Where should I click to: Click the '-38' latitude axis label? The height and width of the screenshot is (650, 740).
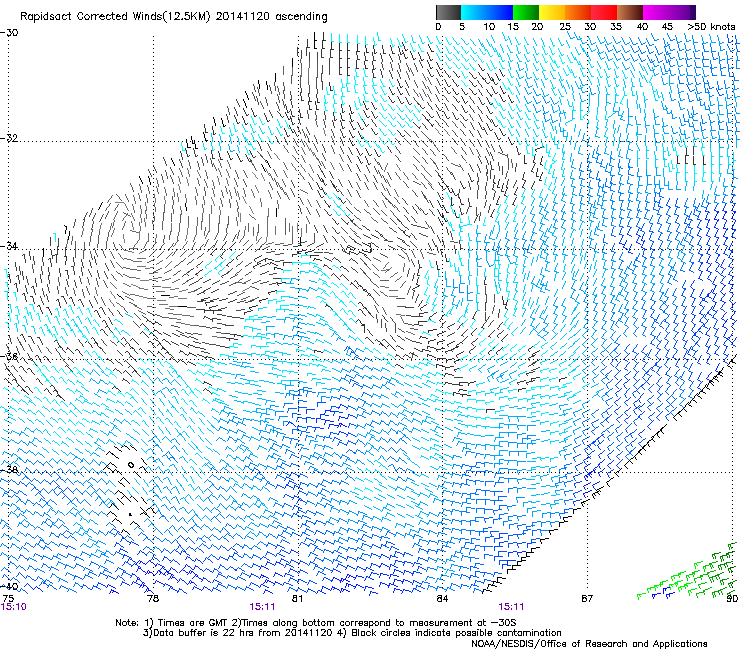tap(9, 470)
